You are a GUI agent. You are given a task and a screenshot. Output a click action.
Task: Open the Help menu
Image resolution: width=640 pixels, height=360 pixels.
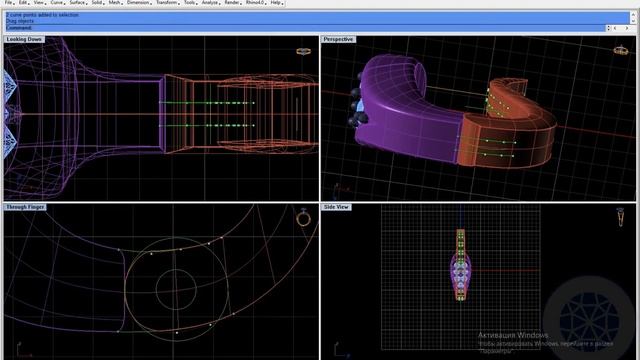[276, 2]
